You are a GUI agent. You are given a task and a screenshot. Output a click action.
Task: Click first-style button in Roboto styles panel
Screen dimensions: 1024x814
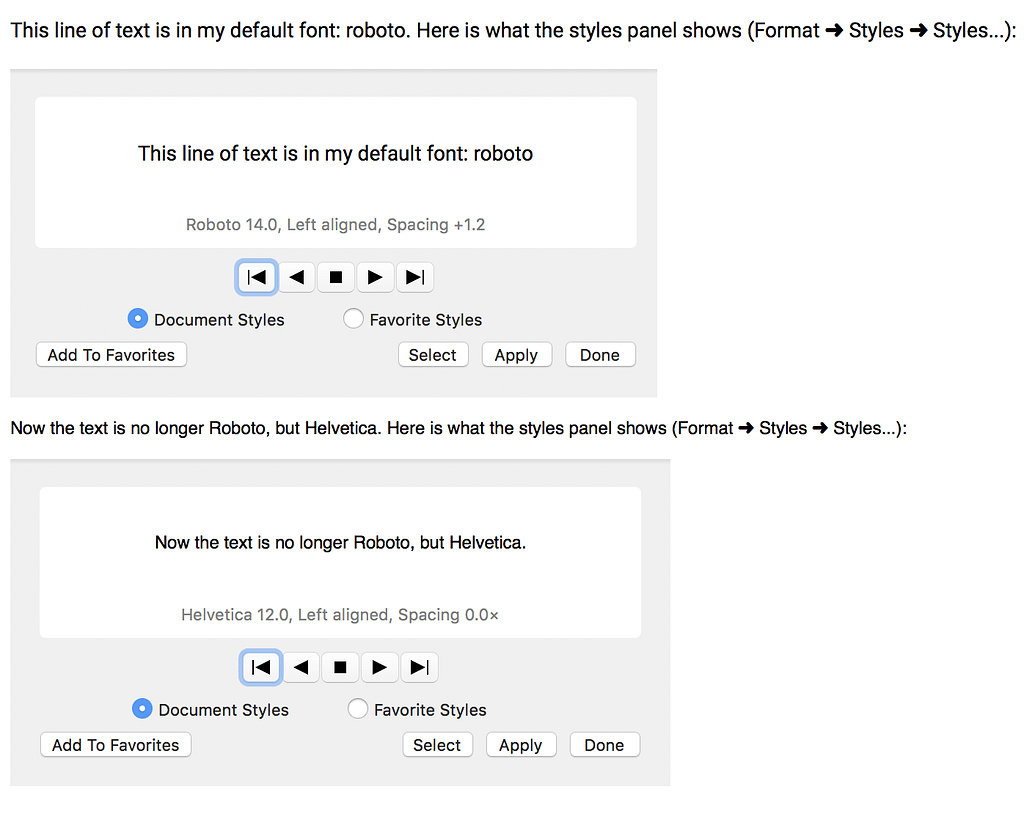(x=257, y=277)
